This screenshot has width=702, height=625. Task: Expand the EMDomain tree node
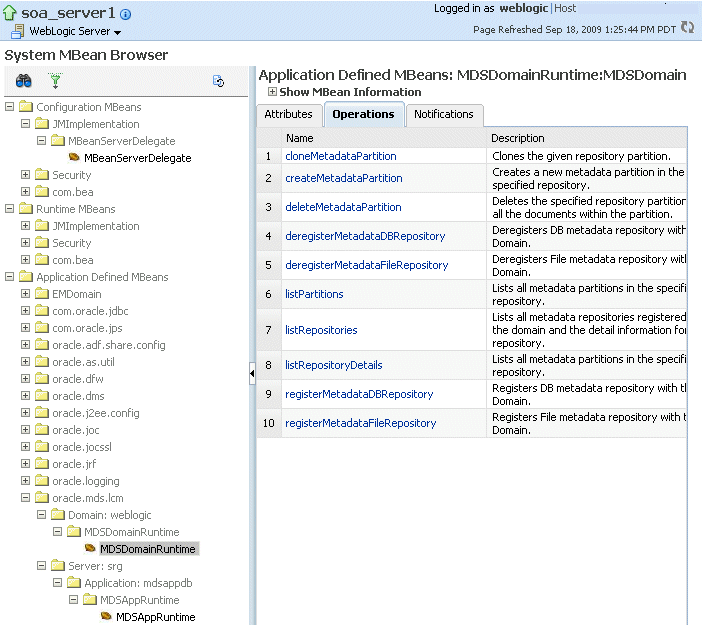pyautogui.click(x=26, y=294)
